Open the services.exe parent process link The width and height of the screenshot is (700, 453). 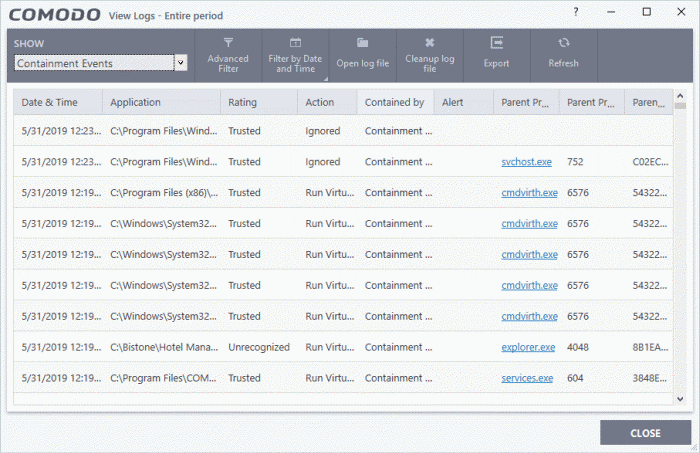[x=527, y=378]
